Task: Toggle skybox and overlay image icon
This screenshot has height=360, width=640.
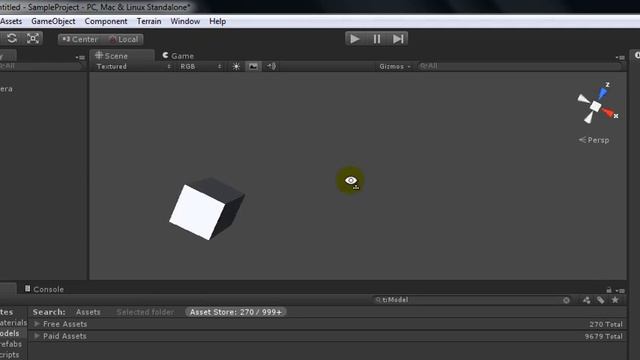Action: (253, 66)
